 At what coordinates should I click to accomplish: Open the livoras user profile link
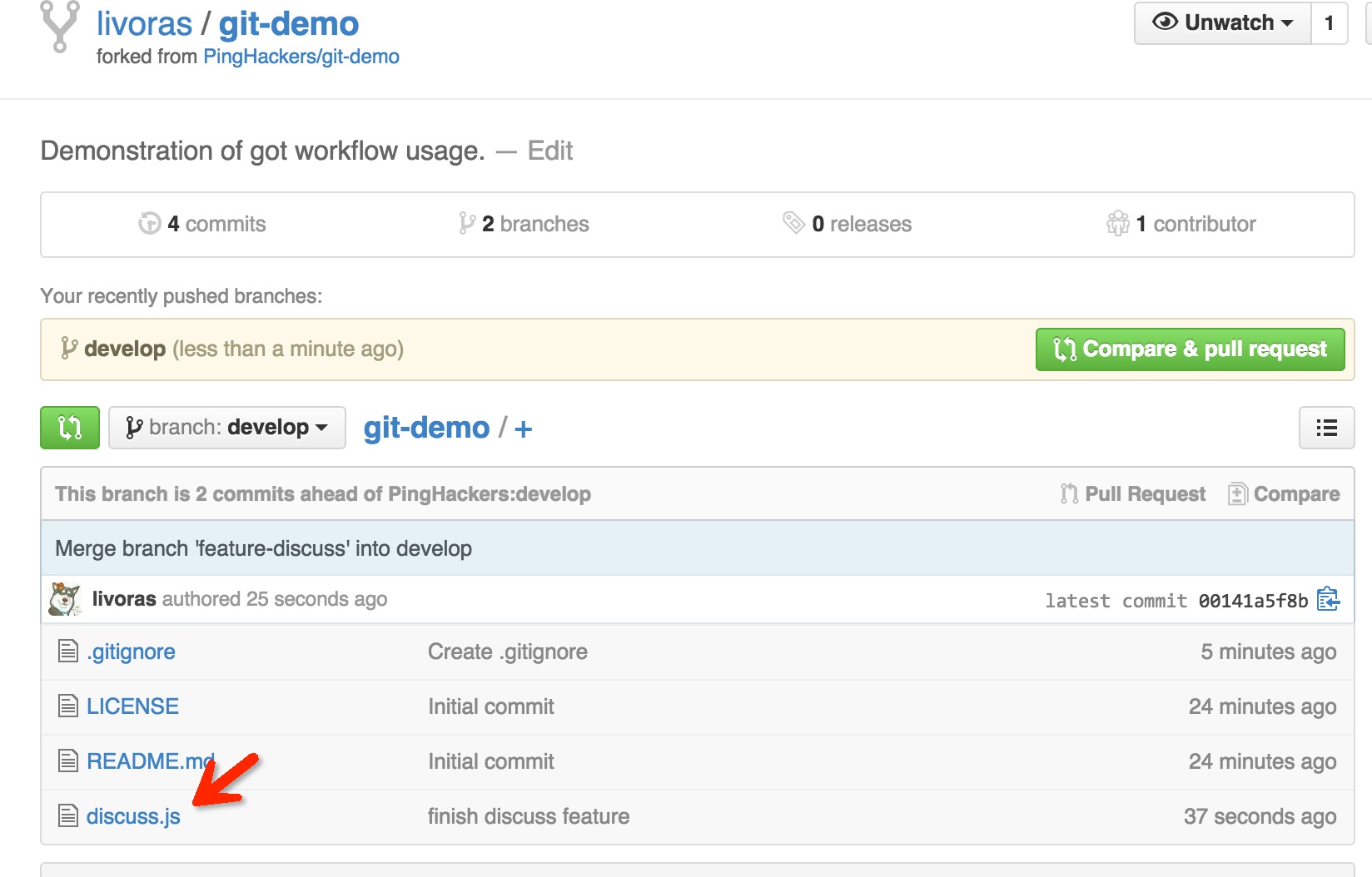pyautogui.click(x=144, y=24)
